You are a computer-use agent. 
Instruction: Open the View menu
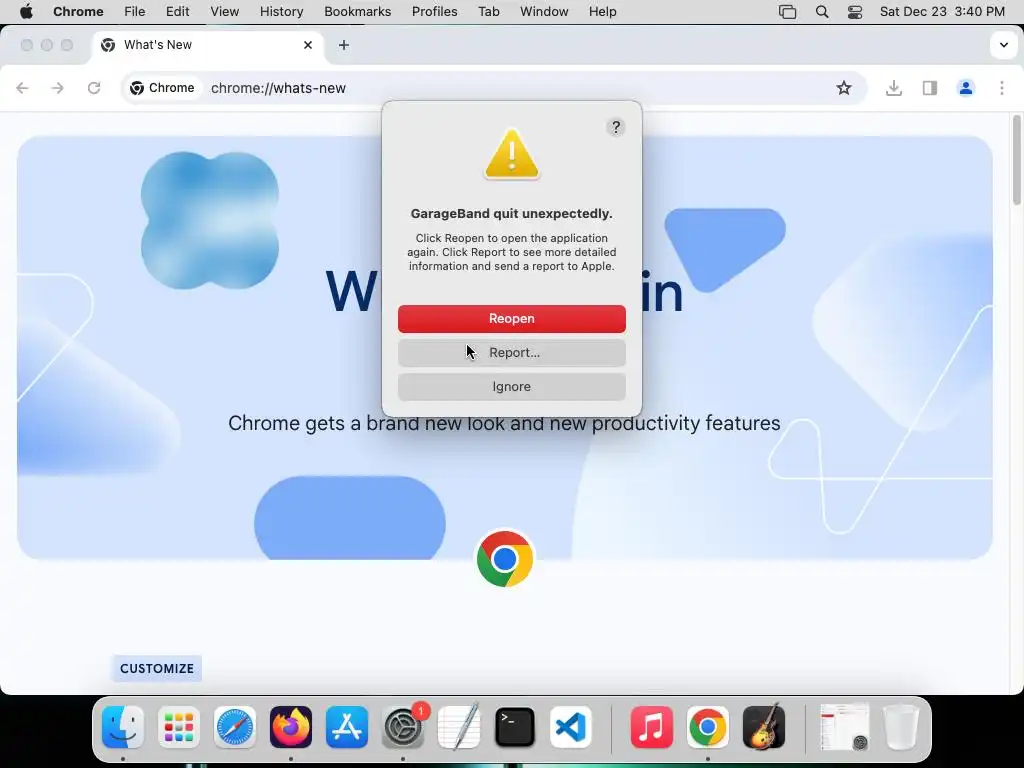click(x=225, y=12)
